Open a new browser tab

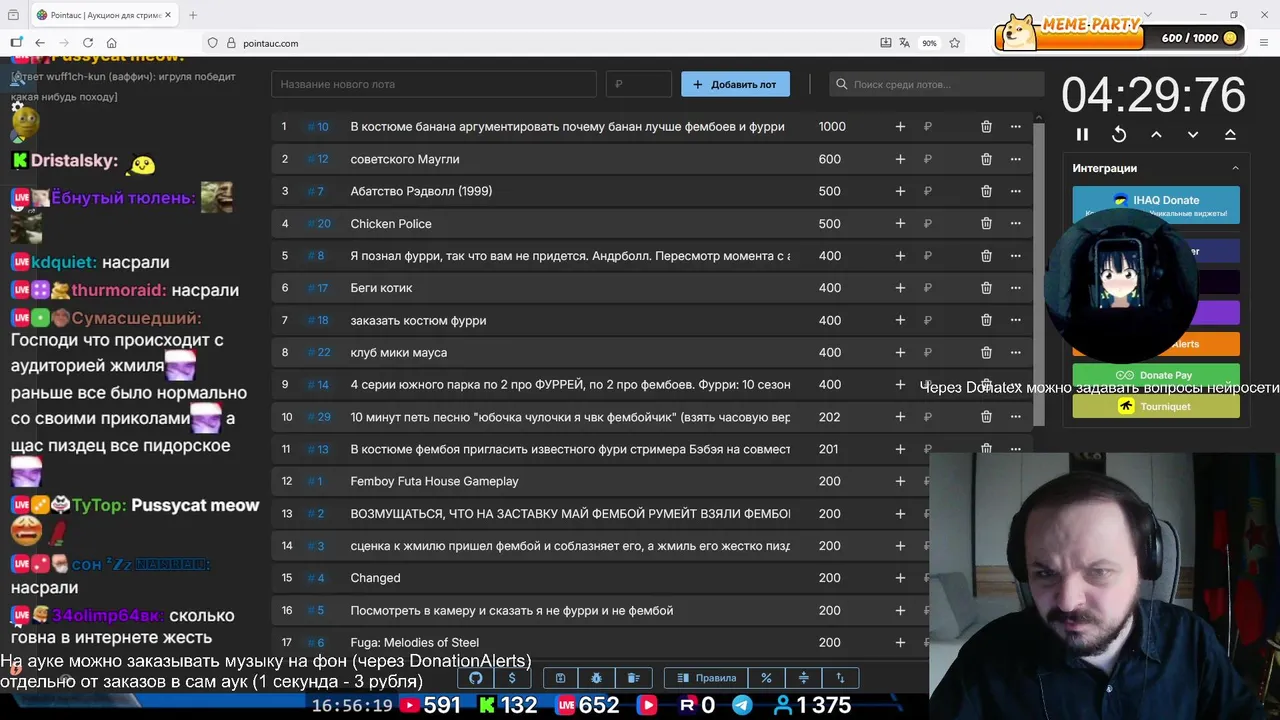(193, 15)
